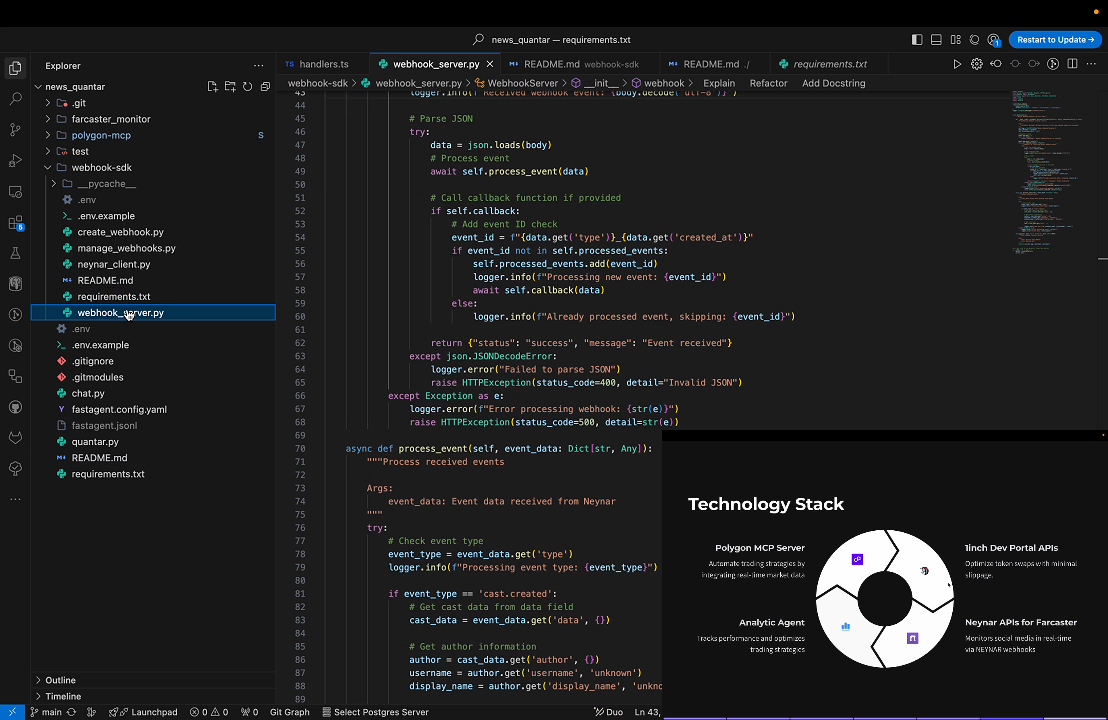Close the webhook_server.py tab

point(490,64)
